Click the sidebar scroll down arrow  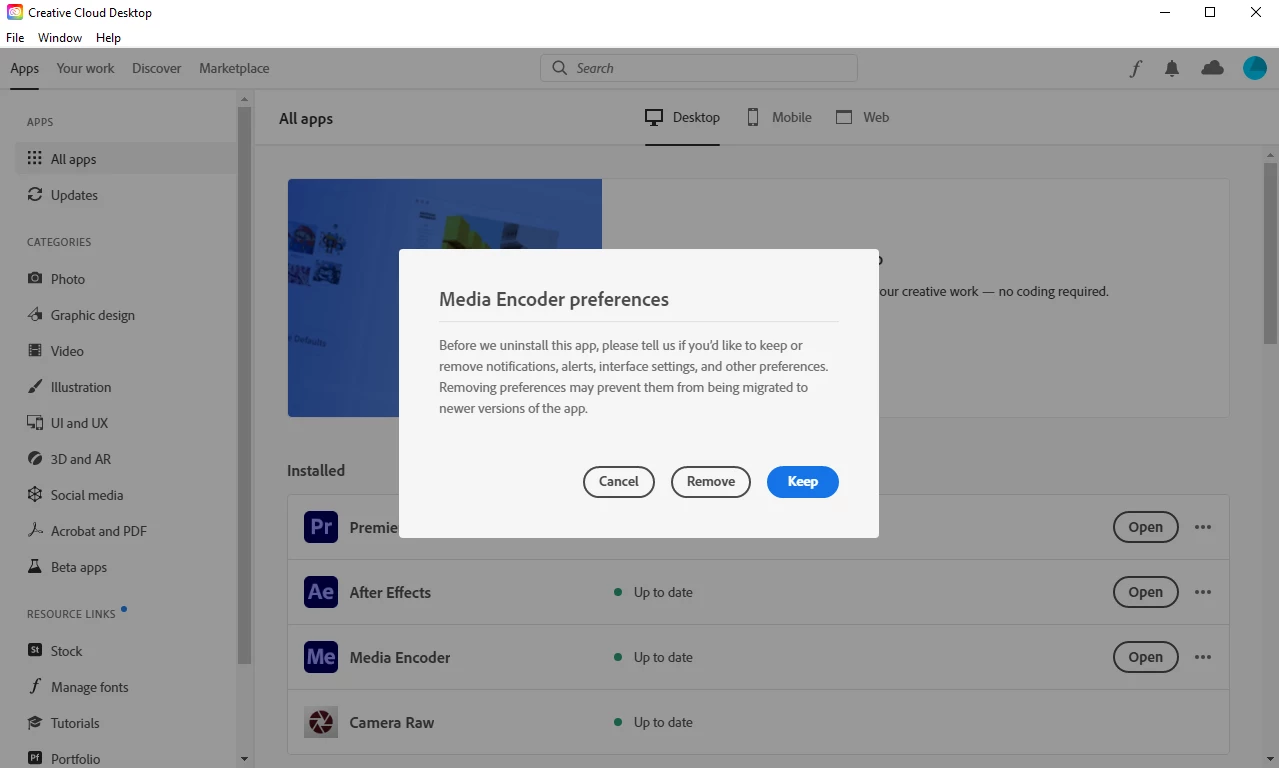(244, 759)
